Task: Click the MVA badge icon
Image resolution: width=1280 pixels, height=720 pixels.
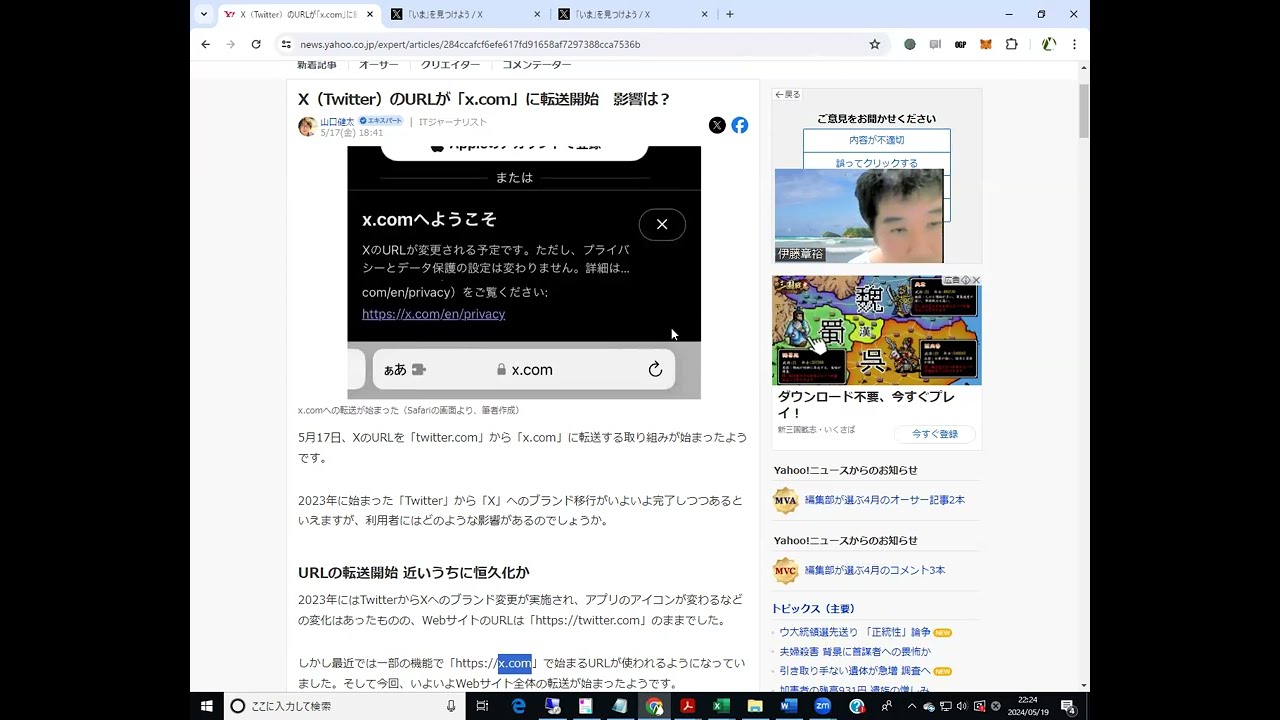Action: click(786, 500)
